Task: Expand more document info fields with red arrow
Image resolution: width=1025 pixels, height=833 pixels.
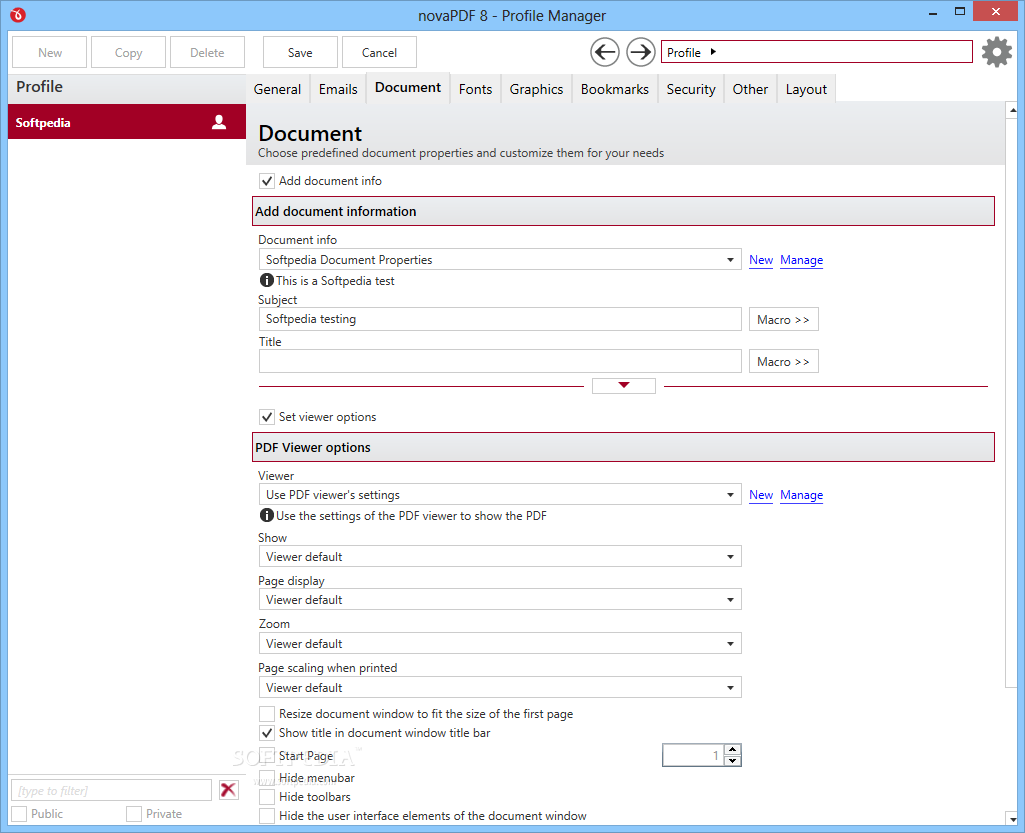Action: click(624, 386)
